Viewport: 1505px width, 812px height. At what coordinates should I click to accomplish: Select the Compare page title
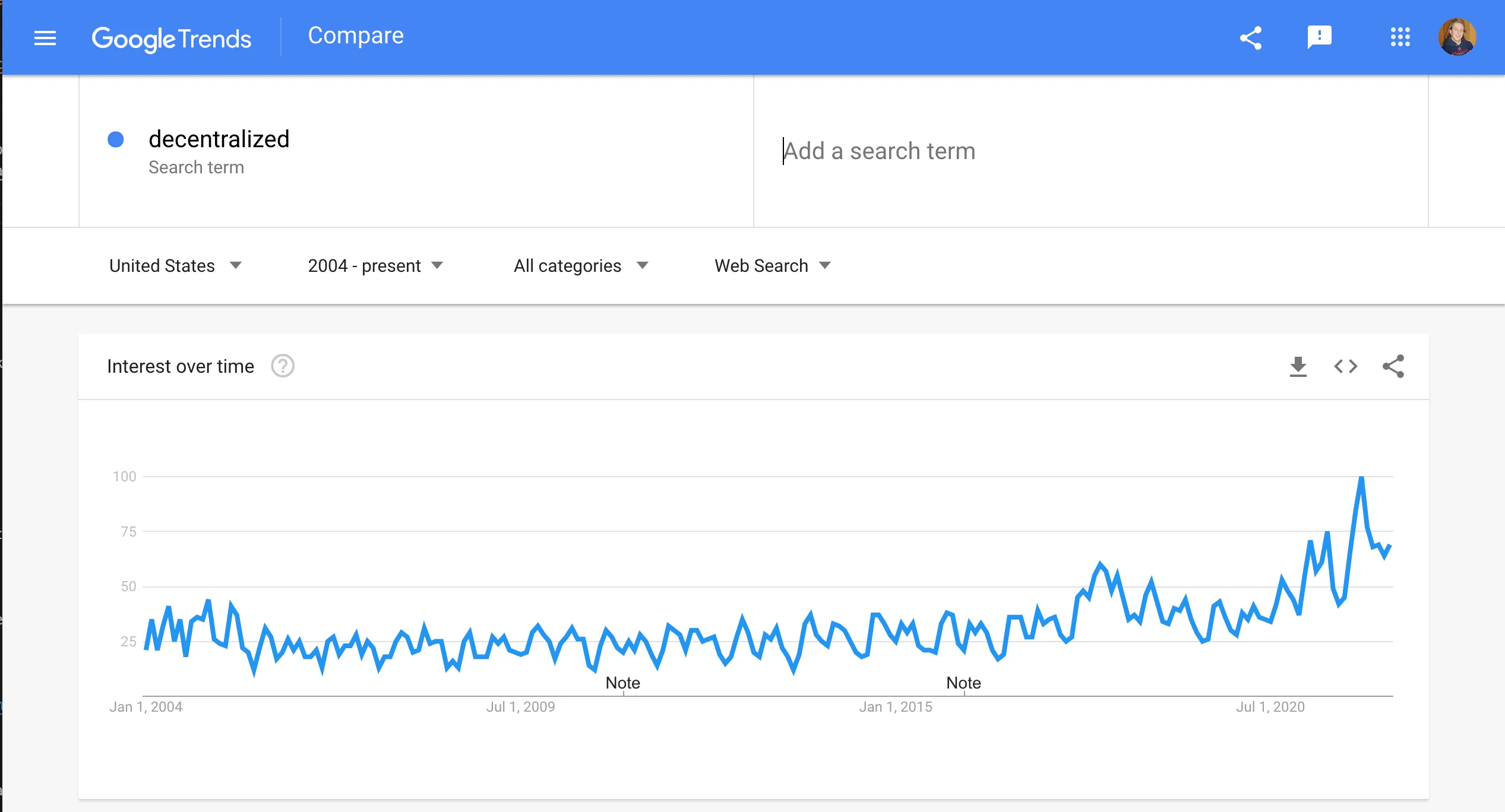pyautogui.click(x=355, y=35)
